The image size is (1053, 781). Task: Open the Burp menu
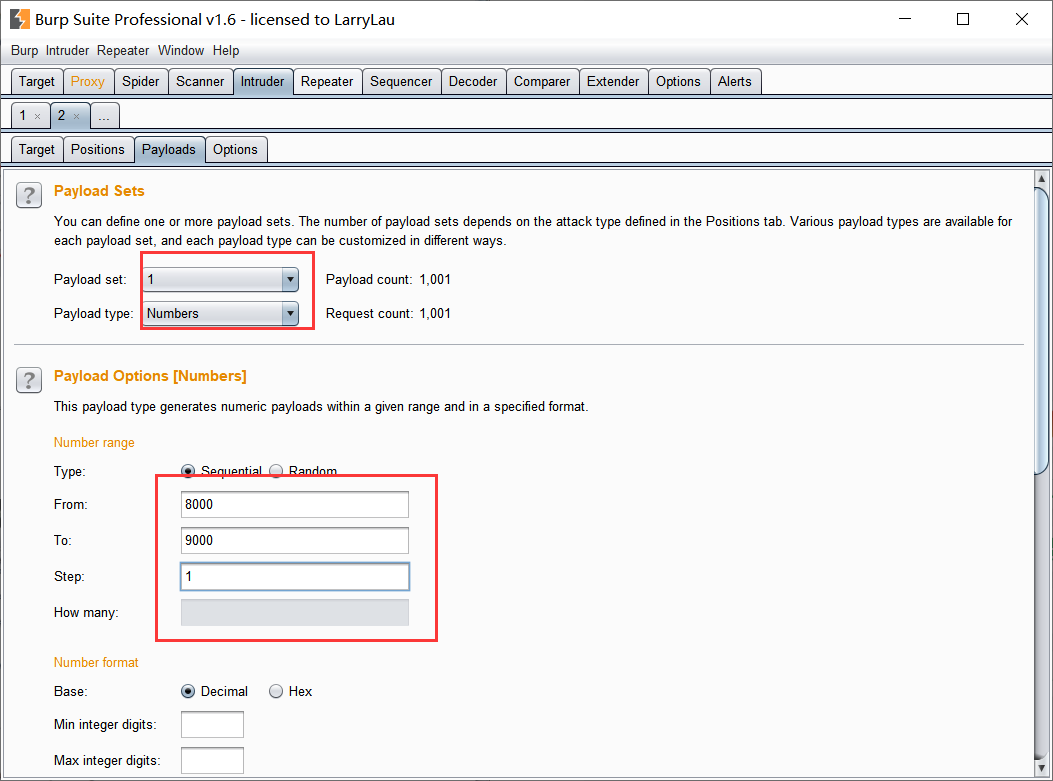click(x=24, y=50)
